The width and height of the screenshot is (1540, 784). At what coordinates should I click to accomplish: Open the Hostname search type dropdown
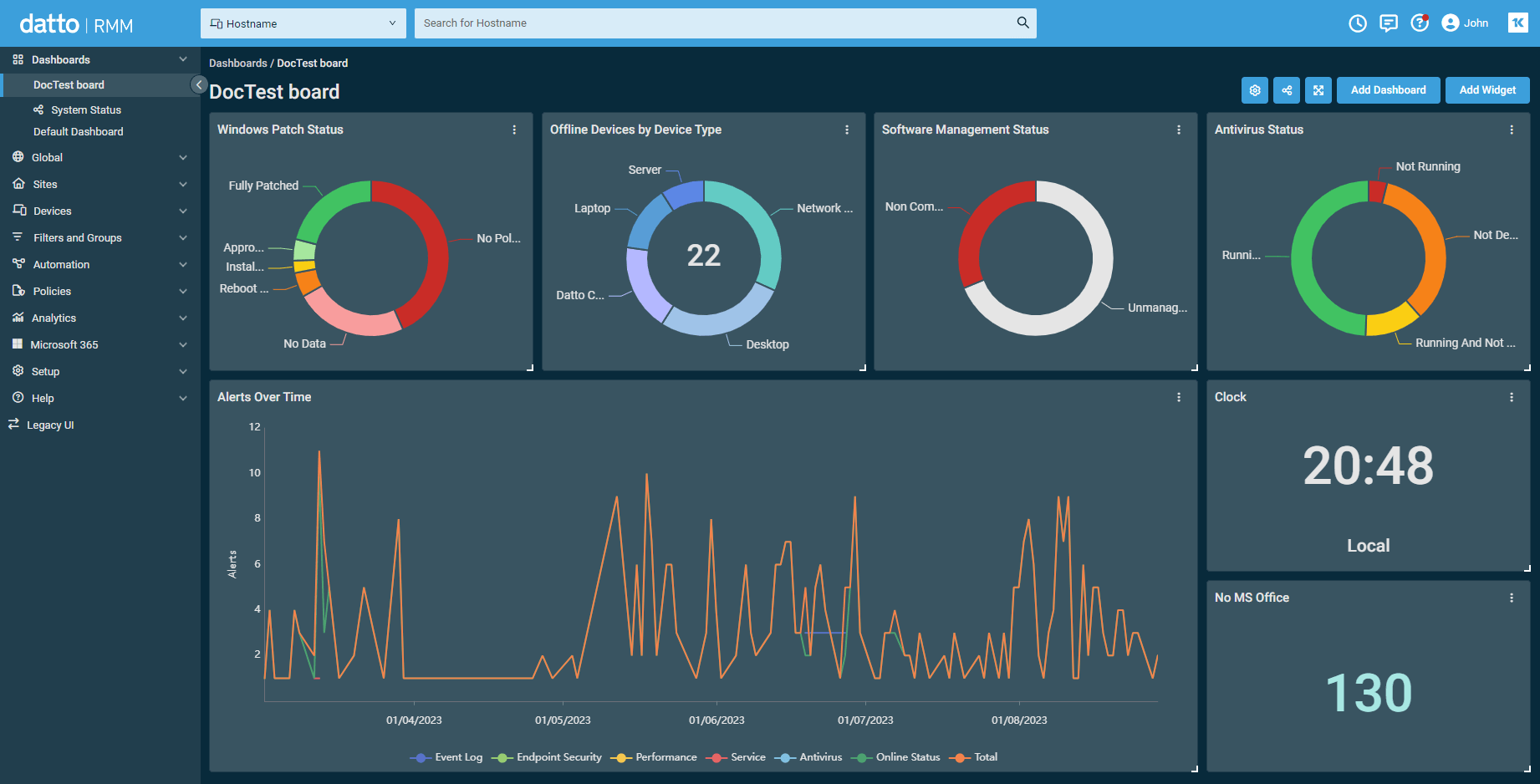303,23
